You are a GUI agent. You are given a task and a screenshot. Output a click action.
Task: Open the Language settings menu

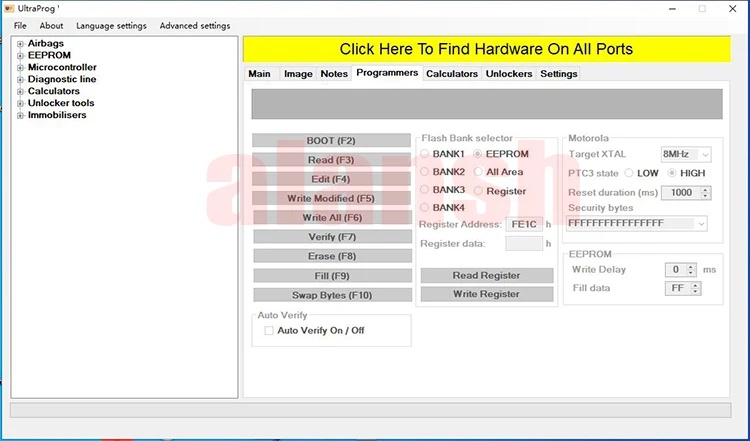tap(111, 26)
